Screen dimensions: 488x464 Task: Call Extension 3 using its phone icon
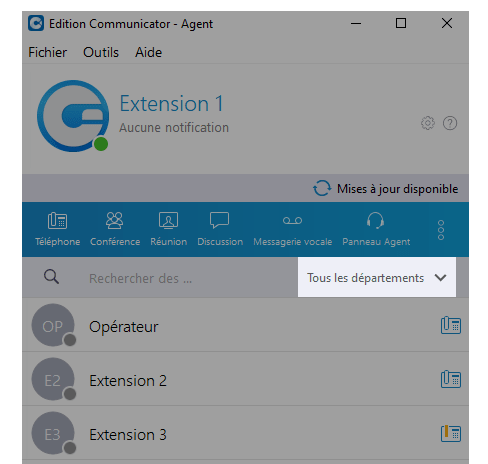(x=451, y=433)
